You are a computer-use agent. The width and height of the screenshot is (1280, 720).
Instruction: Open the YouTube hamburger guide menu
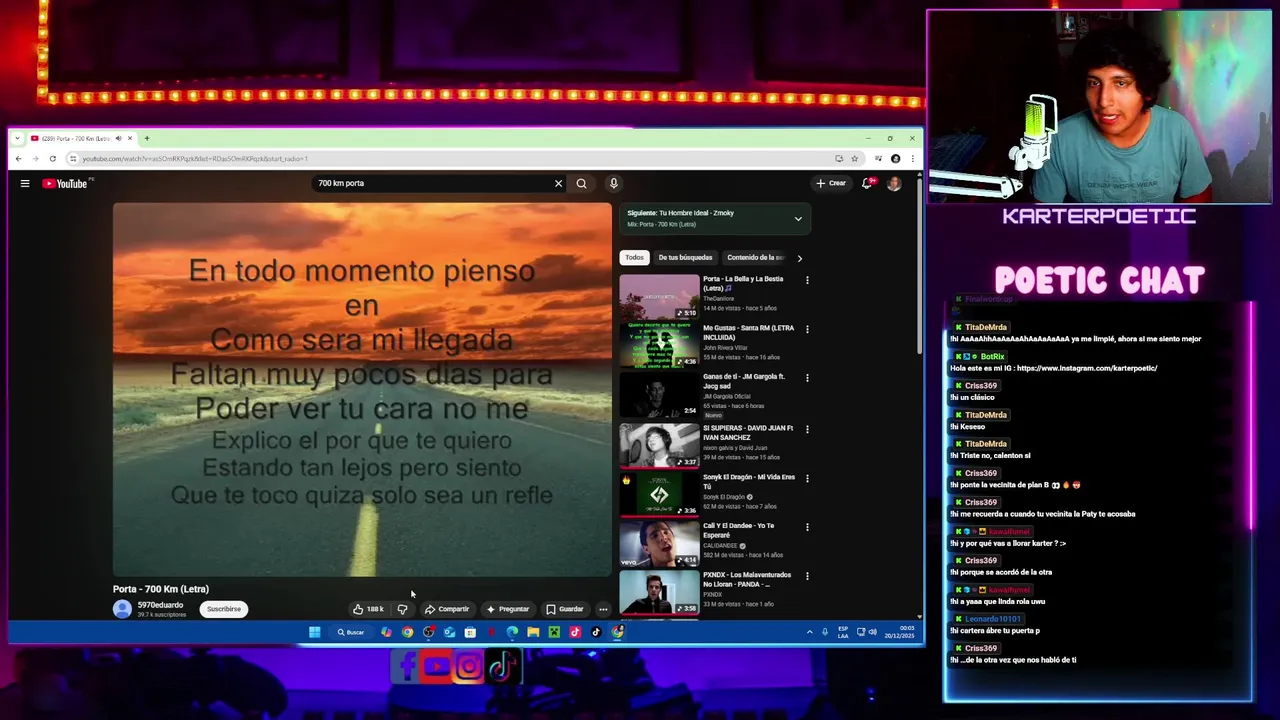click(x=25, y=183)
